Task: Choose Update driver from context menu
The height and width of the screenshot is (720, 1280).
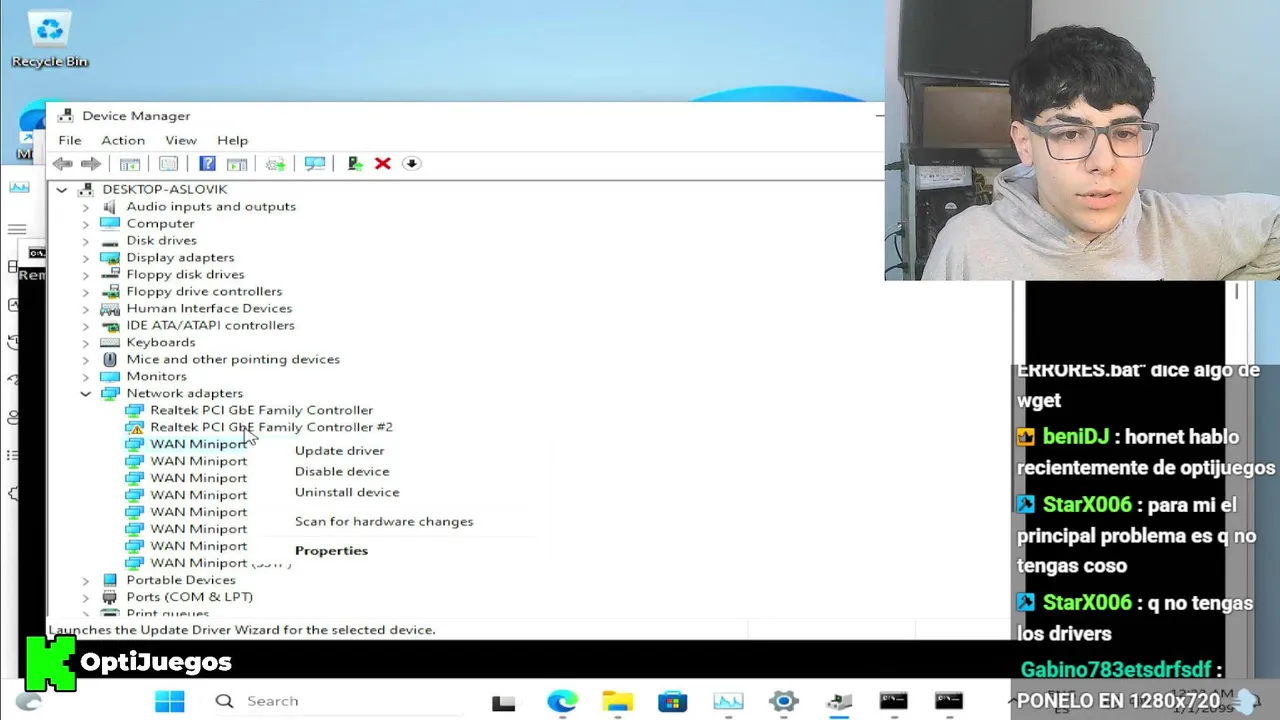Action: coord(340,451)
